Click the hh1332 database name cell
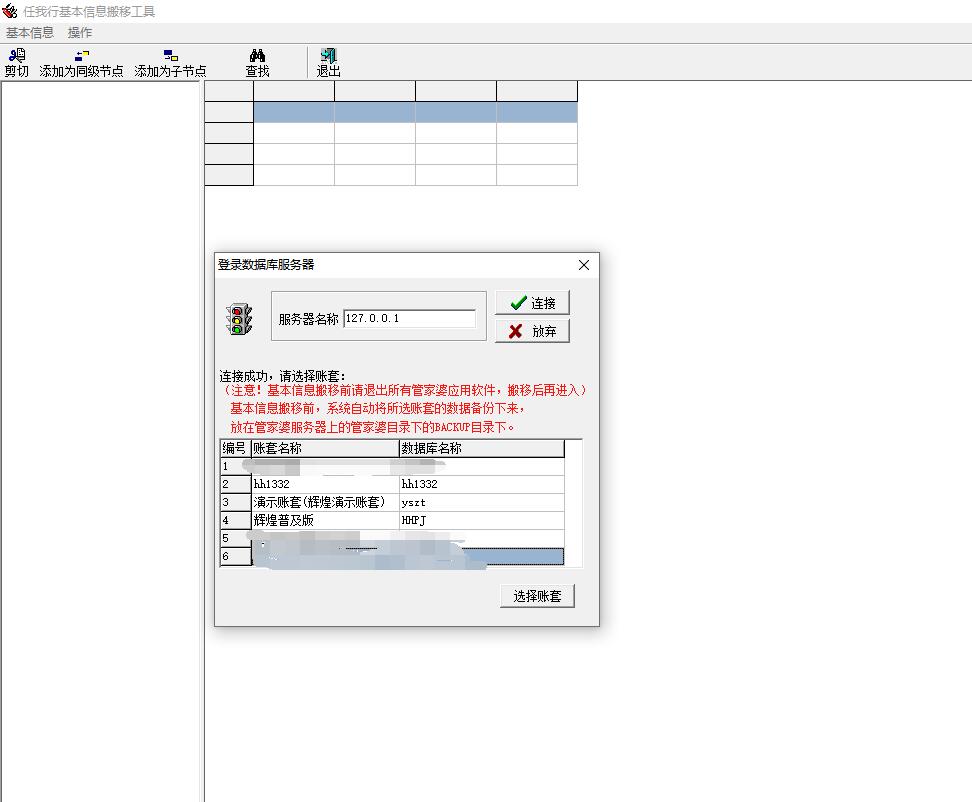This screenshot has width=972, height=802. pyautogui.click(x=482, y=484)
